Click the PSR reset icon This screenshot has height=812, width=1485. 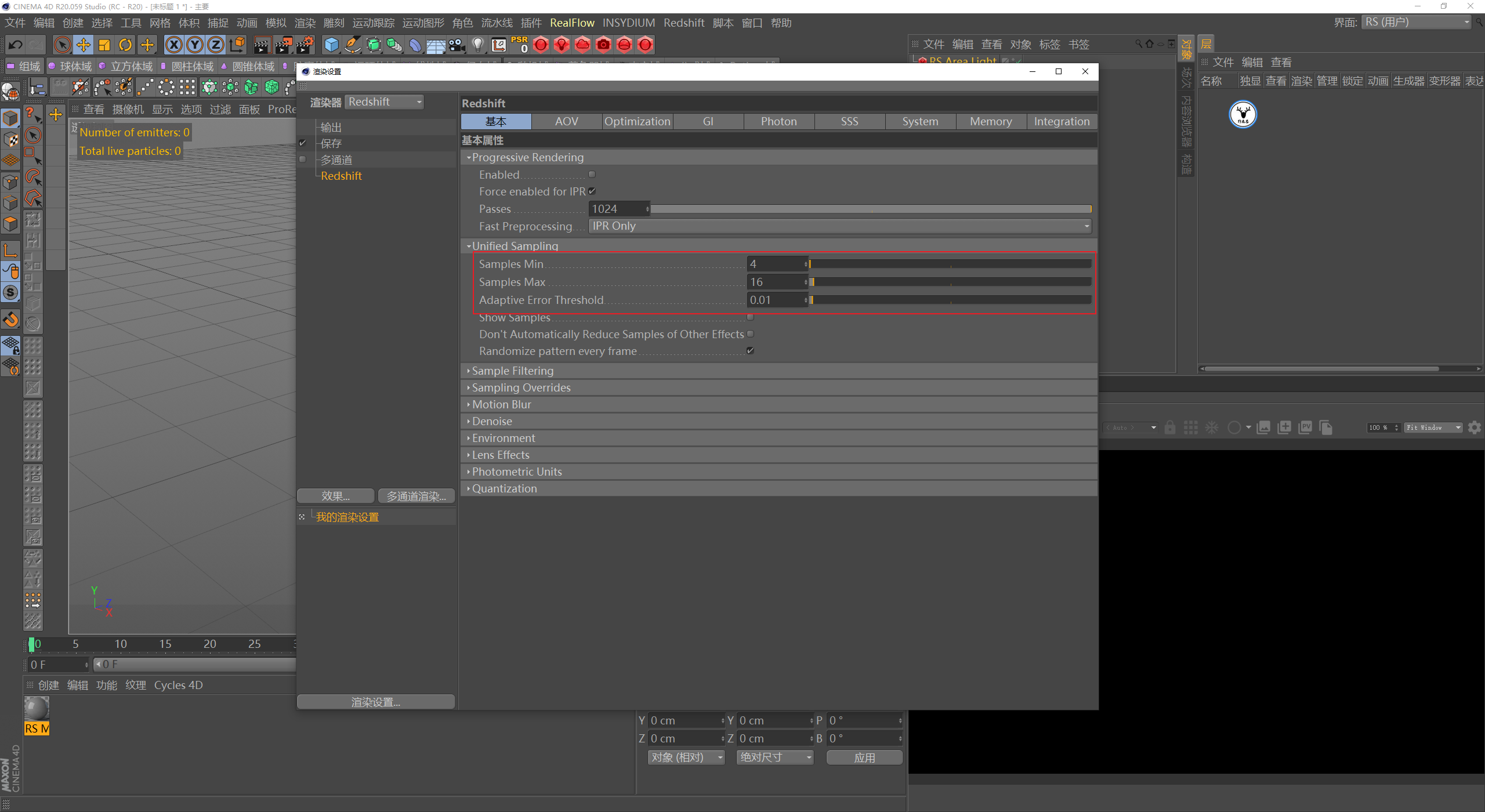(519, 45)
